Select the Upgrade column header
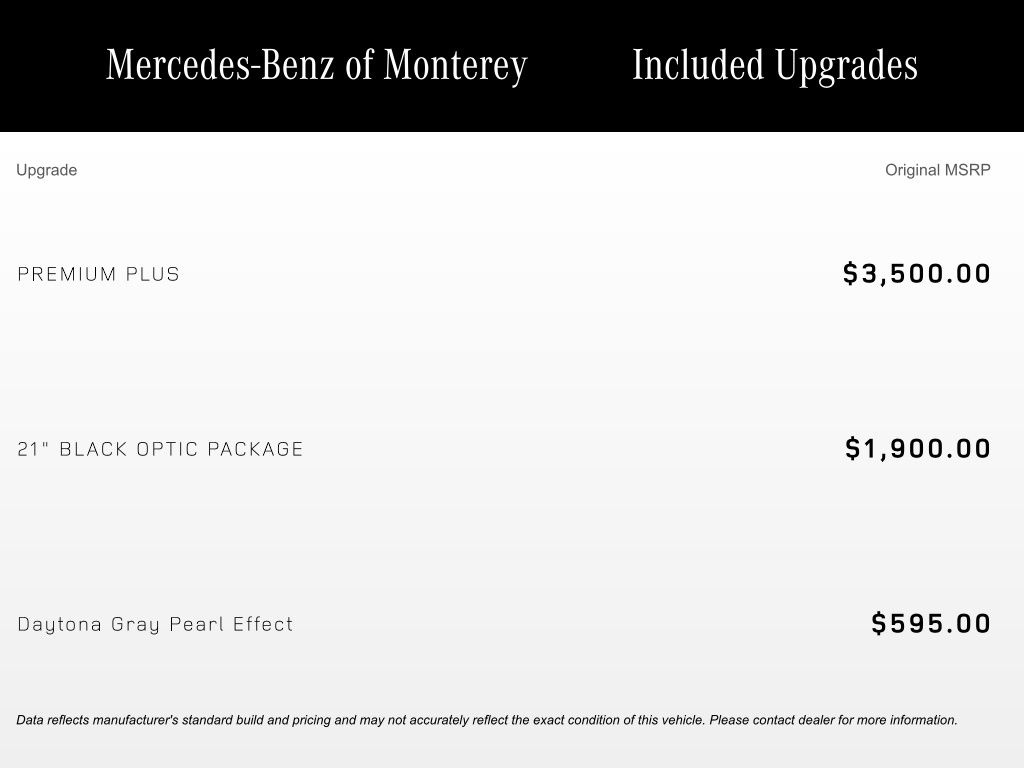The height and width of the screenshot is (768, 1024). point(46,170)
